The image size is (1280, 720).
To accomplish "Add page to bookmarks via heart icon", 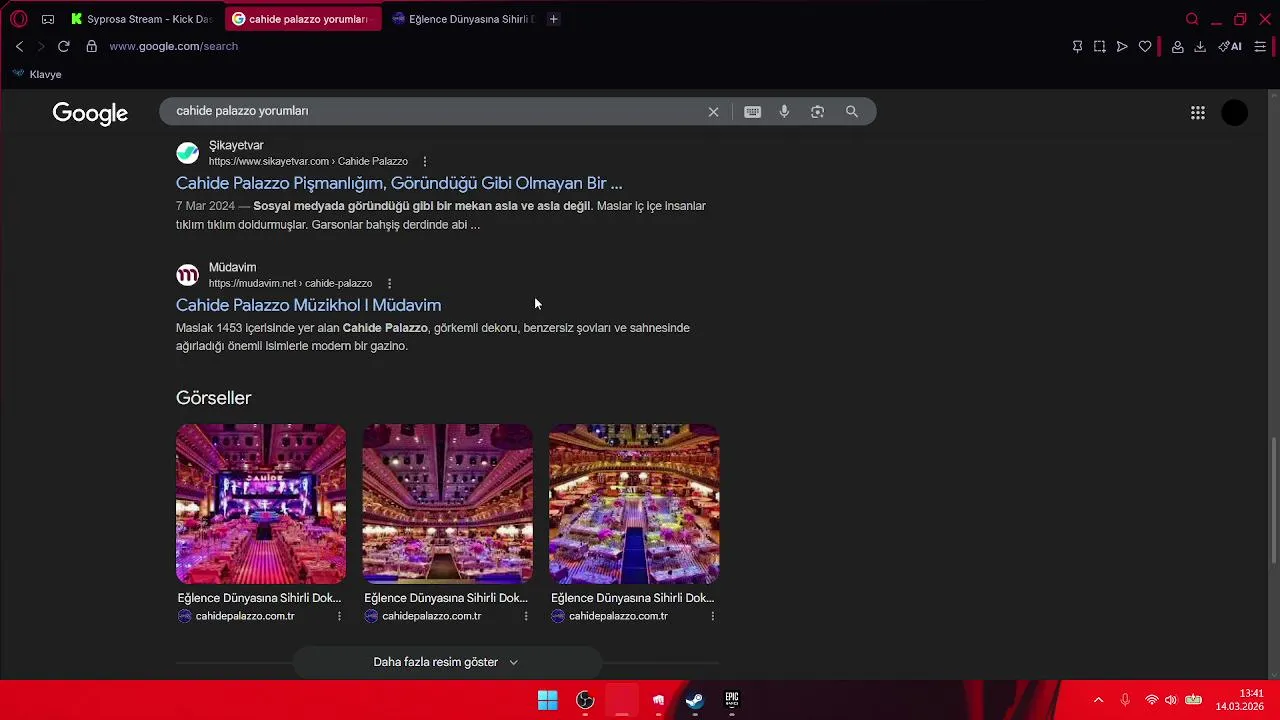I will pyautogui.click(x=1145, y=46).
